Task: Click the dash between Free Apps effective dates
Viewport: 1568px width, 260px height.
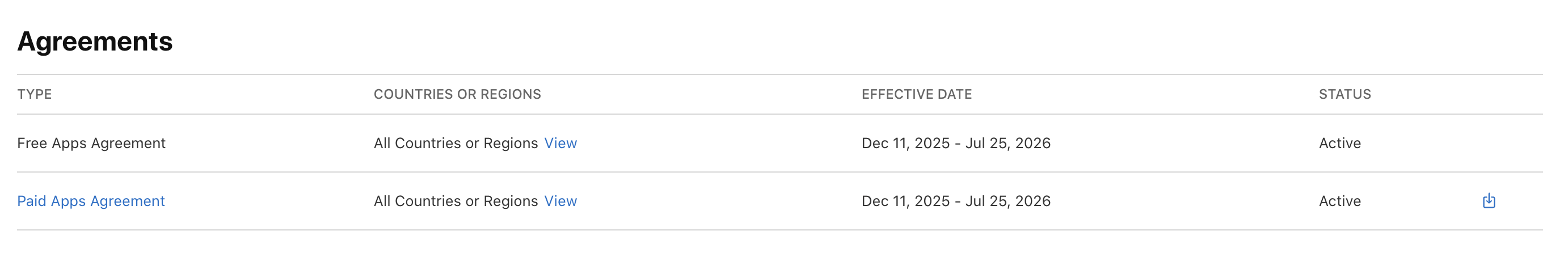Action: tap(958, 144)
